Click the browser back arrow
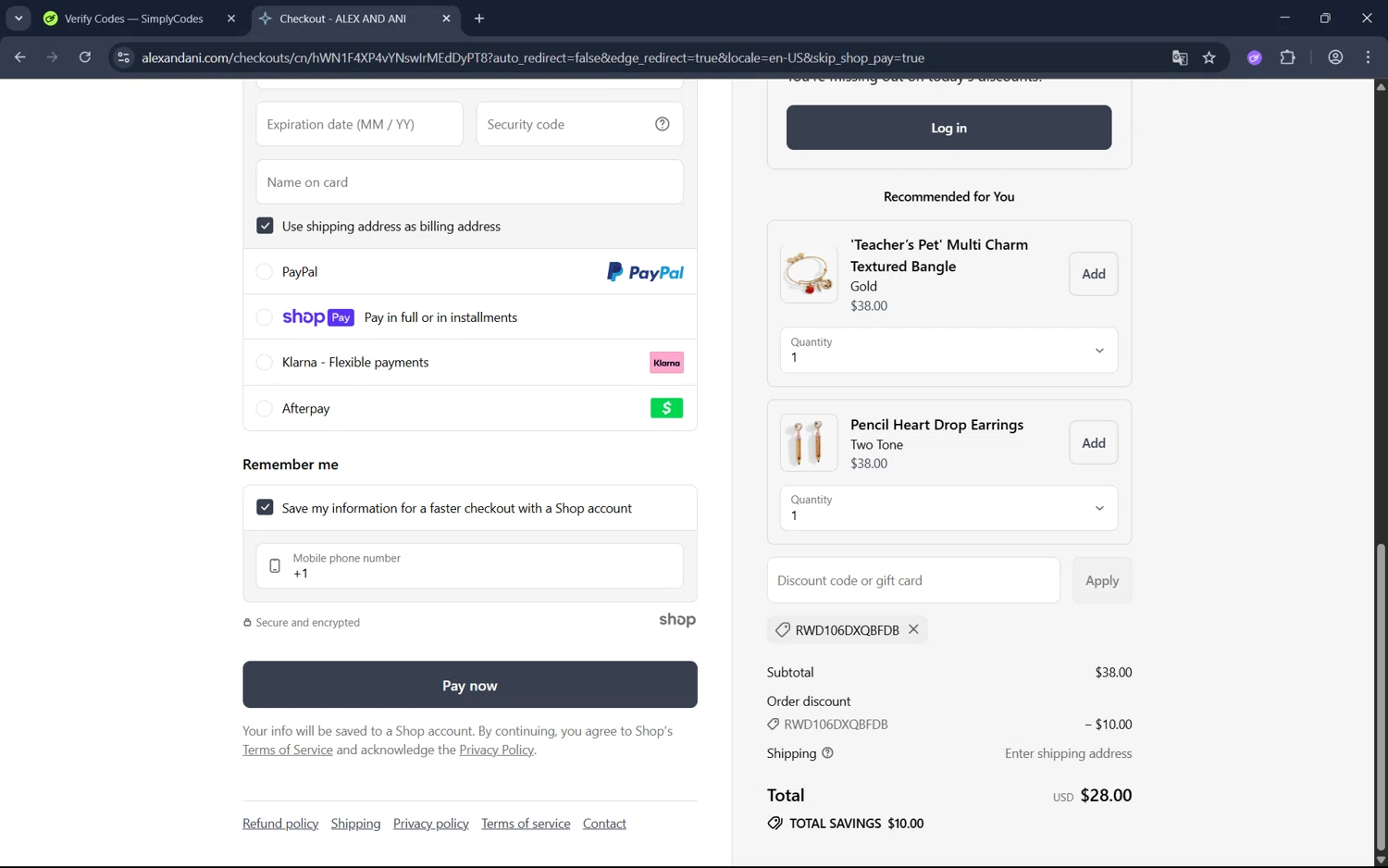Image resolution: width=1388 pixels, height=868 pixels. (x=20, y=57)
